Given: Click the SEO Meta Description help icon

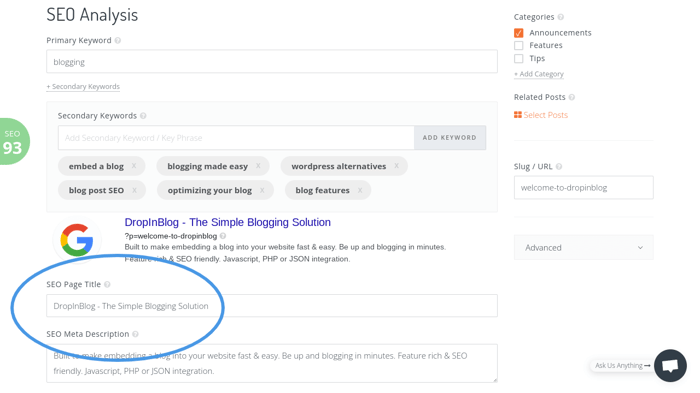Looking at the screenshot, I should (136, 334).
